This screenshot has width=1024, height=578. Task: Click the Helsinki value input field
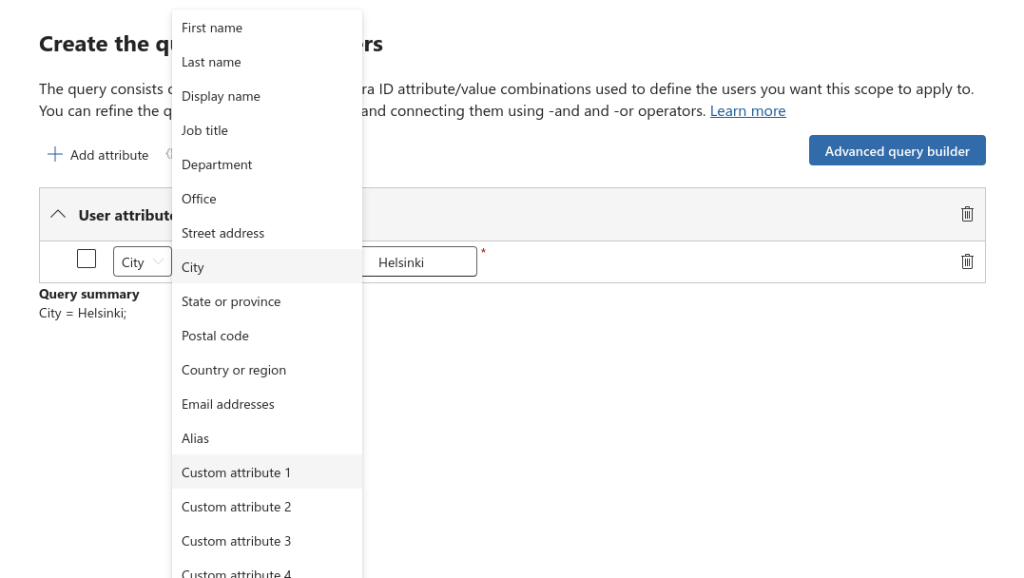(419, 262)
